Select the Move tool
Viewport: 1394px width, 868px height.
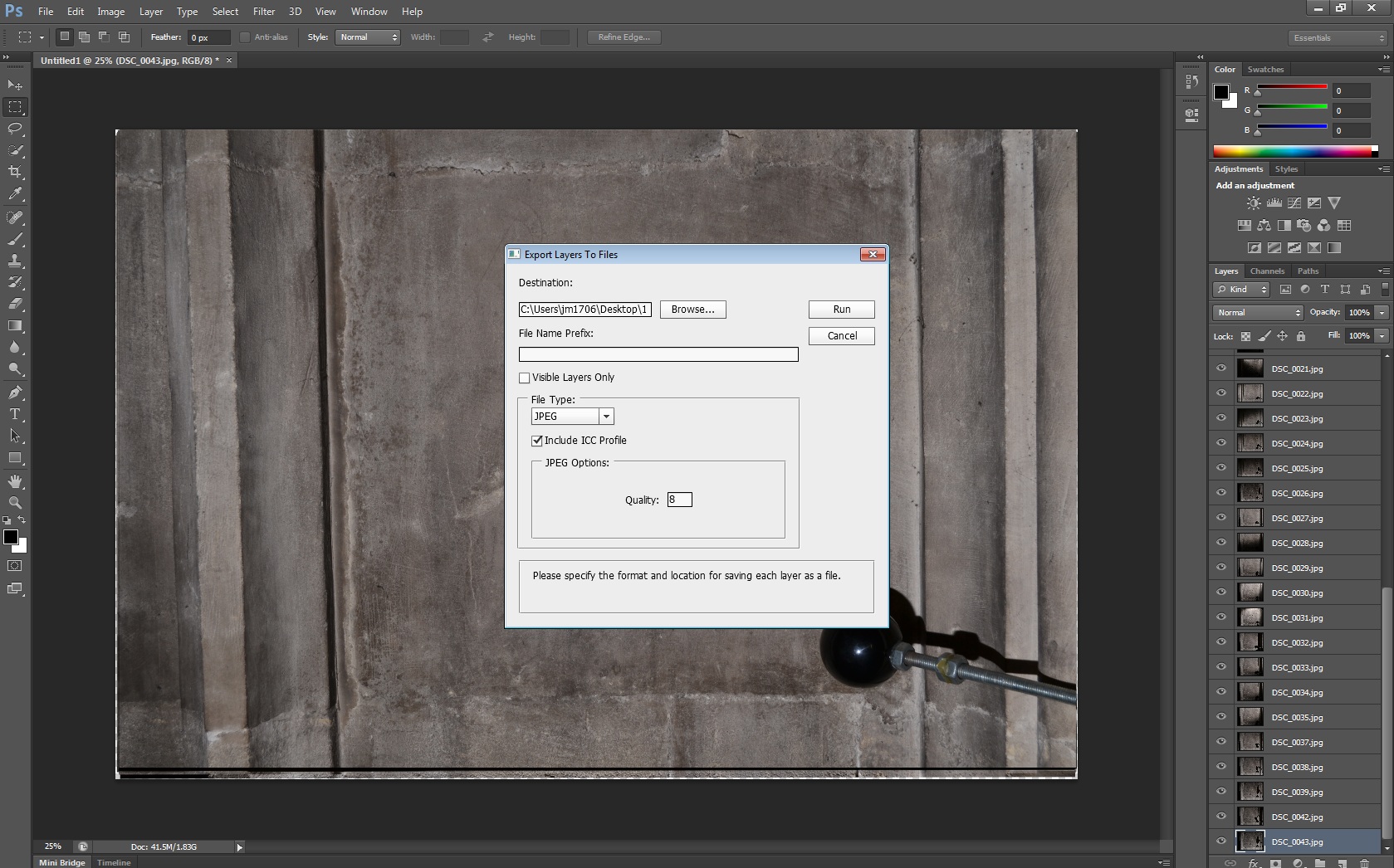(x=15, y=85)
